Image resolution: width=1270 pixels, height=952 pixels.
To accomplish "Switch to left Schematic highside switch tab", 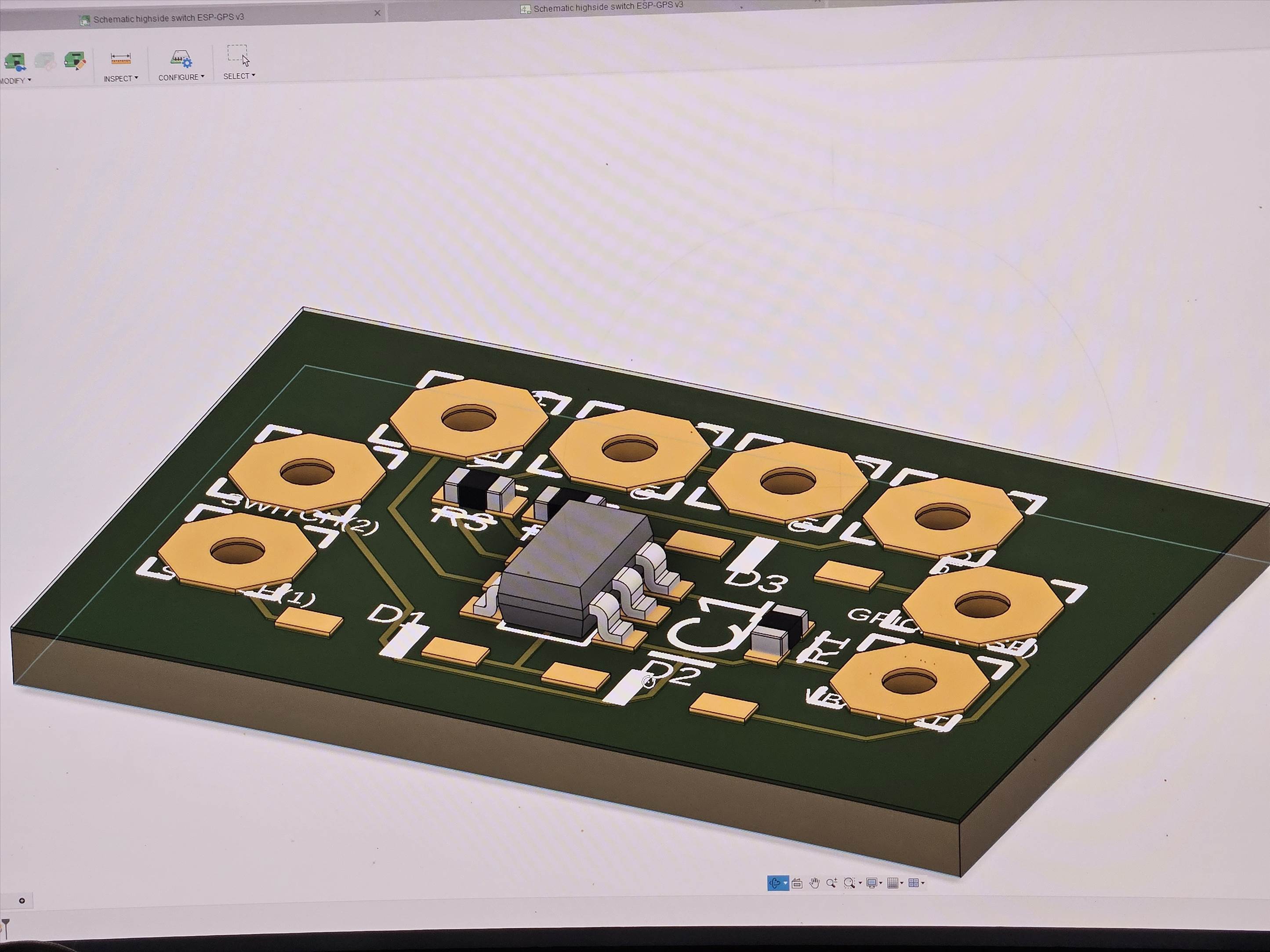I will pyautogui.click(x=168, y=18).
